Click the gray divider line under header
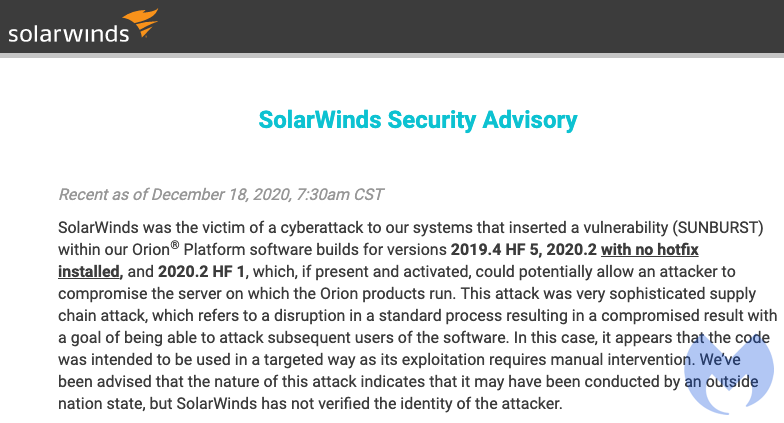Screen dimensions: 784x423 pos(392,55)
